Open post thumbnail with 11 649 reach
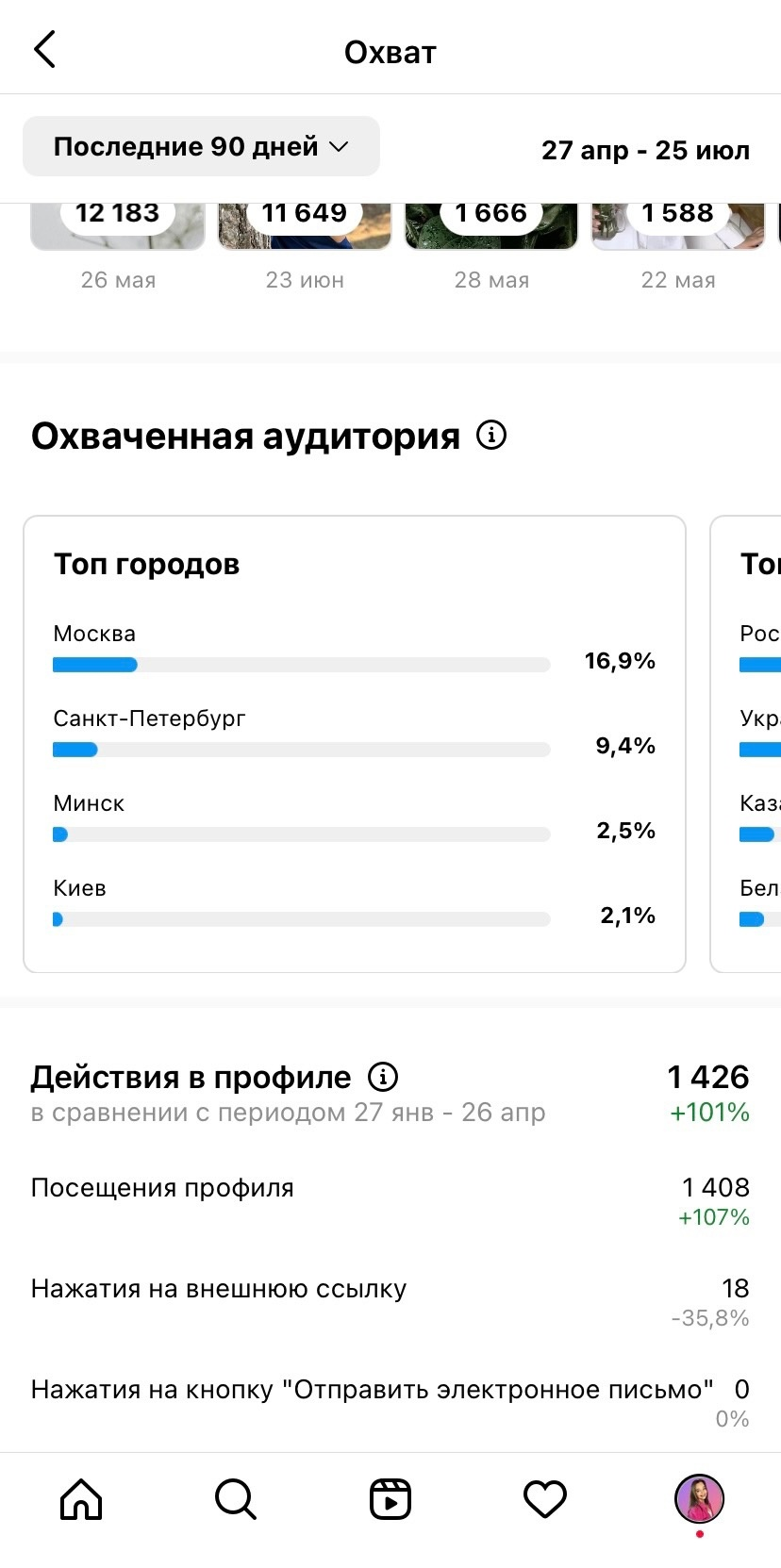Image resolution: width=781 pixels, height=1568 pixels. click(305, 226)
